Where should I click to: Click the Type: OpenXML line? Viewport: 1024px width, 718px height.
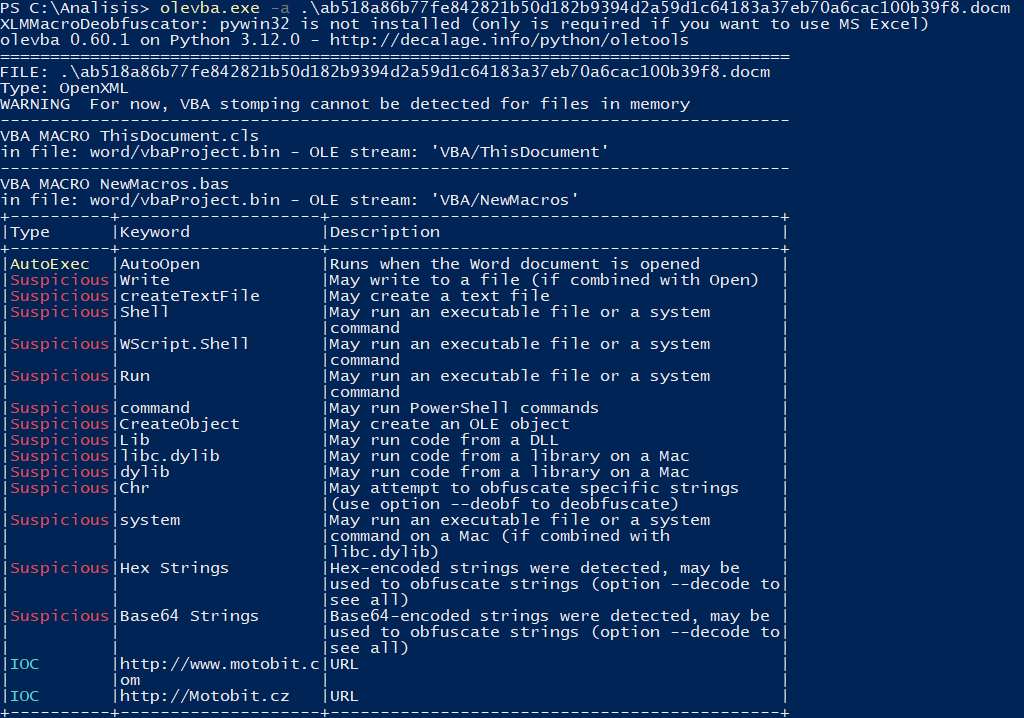click(65, 88)
